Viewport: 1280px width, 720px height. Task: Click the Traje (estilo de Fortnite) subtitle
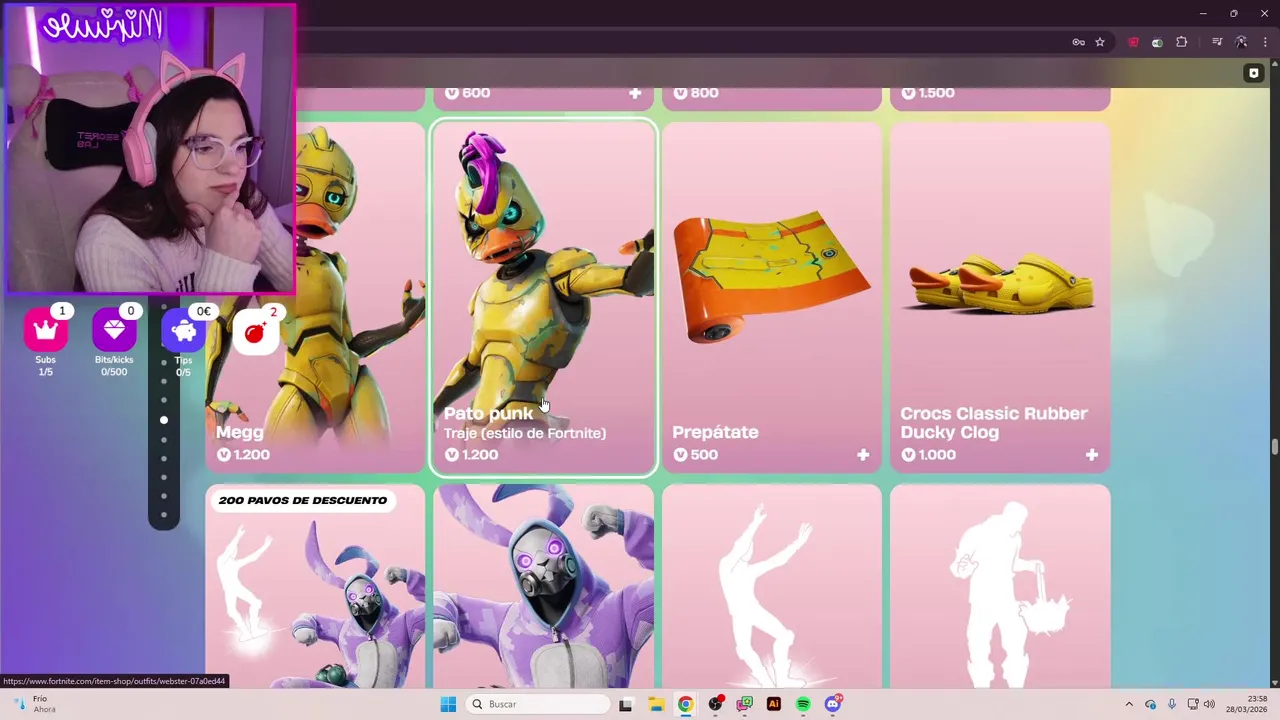pos(525,433)
